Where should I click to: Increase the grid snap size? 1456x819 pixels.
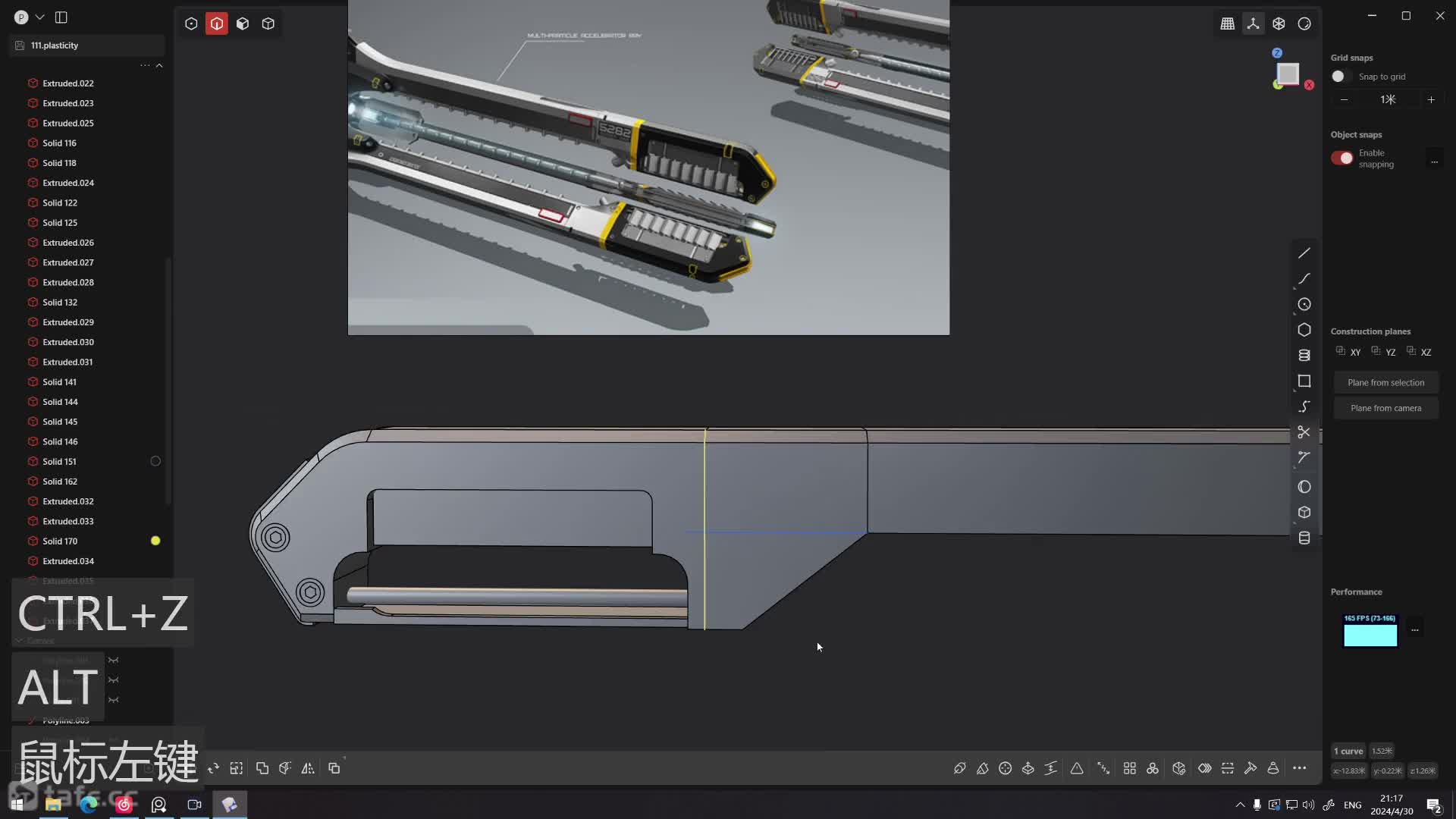coord(1431,99)
